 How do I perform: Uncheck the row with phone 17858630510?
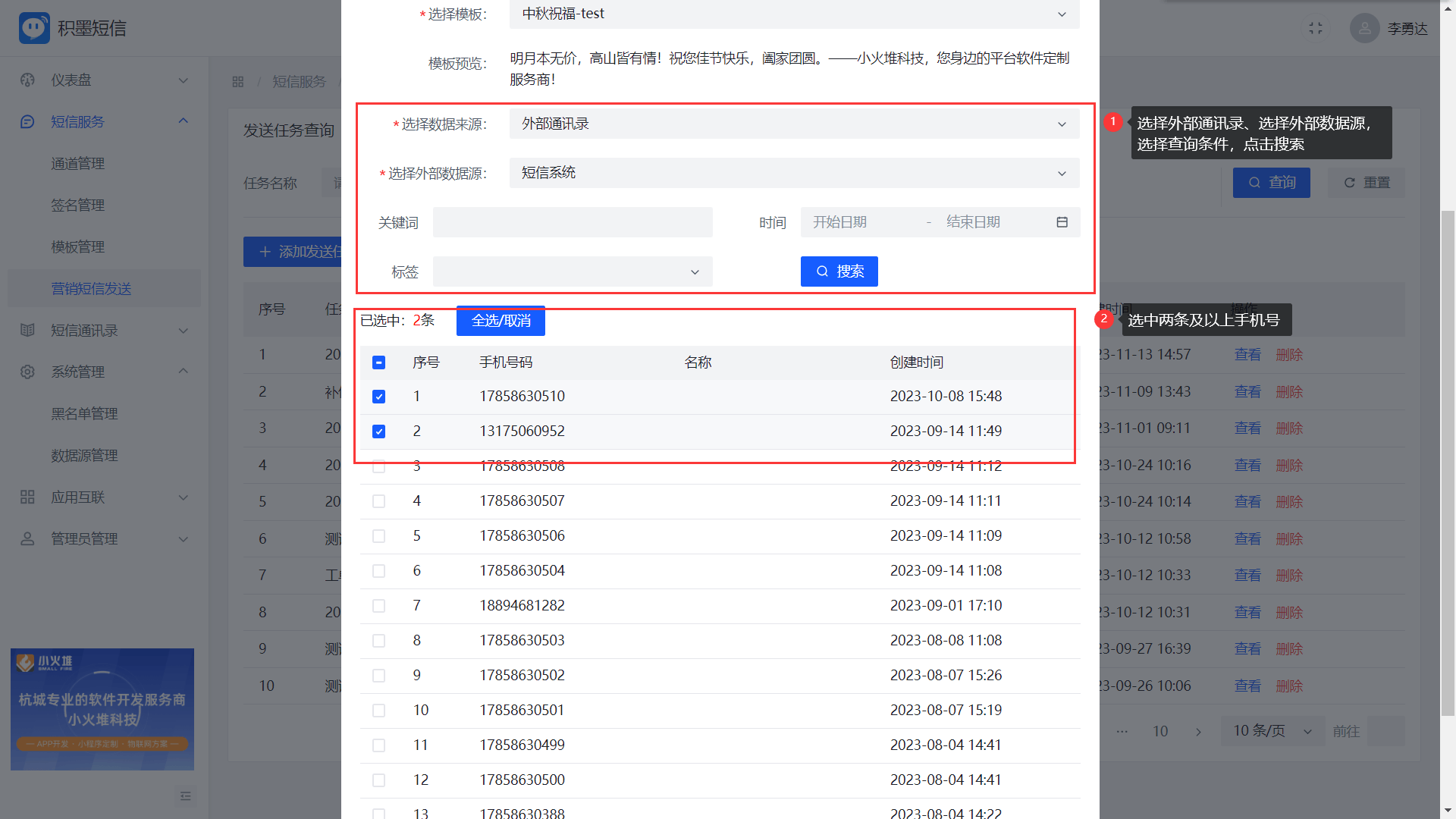click(379, 397)
